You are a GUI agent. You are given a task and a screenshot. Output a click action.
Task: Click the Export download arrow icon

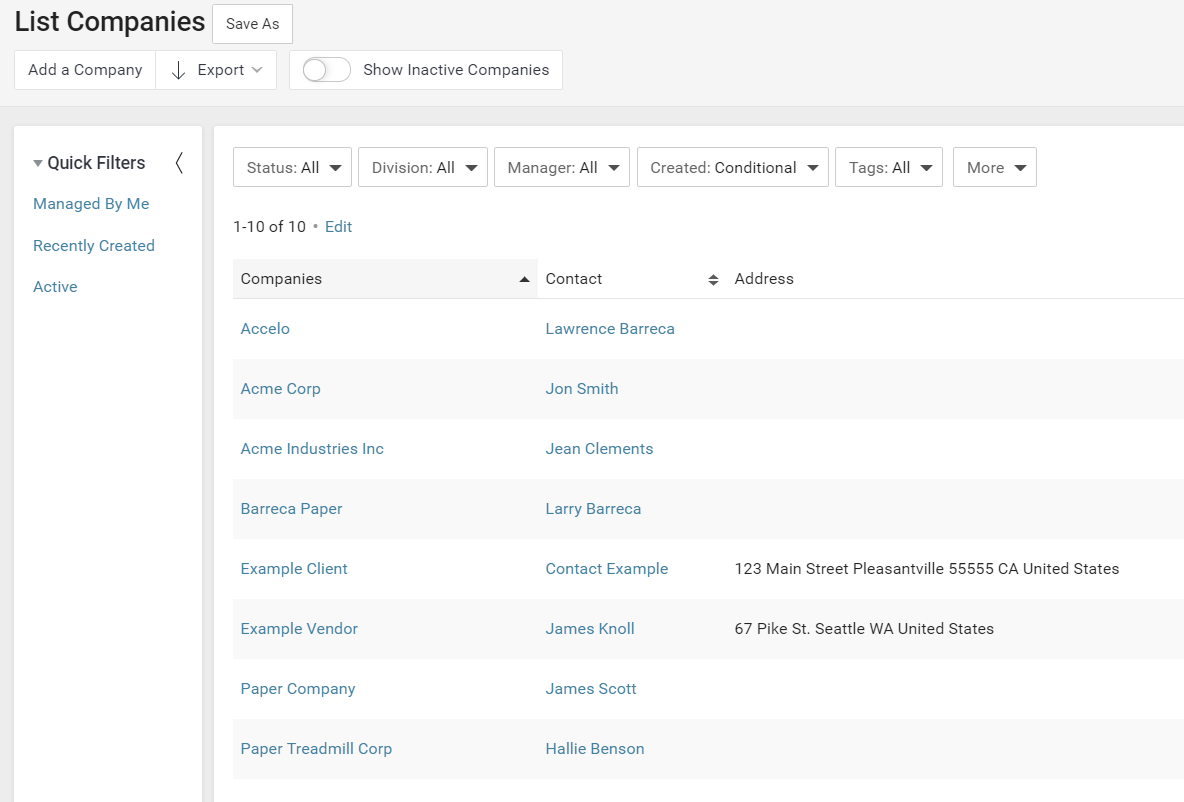point(179,70)
